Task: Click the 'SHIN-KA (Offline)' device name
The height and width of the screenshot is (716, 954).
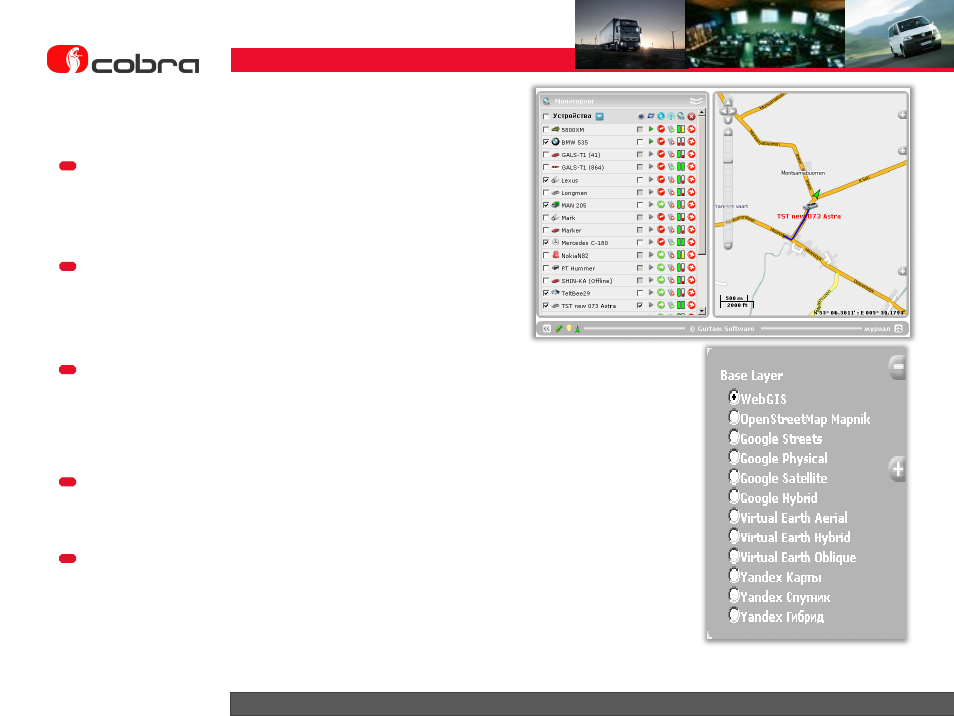Action: 587,280
